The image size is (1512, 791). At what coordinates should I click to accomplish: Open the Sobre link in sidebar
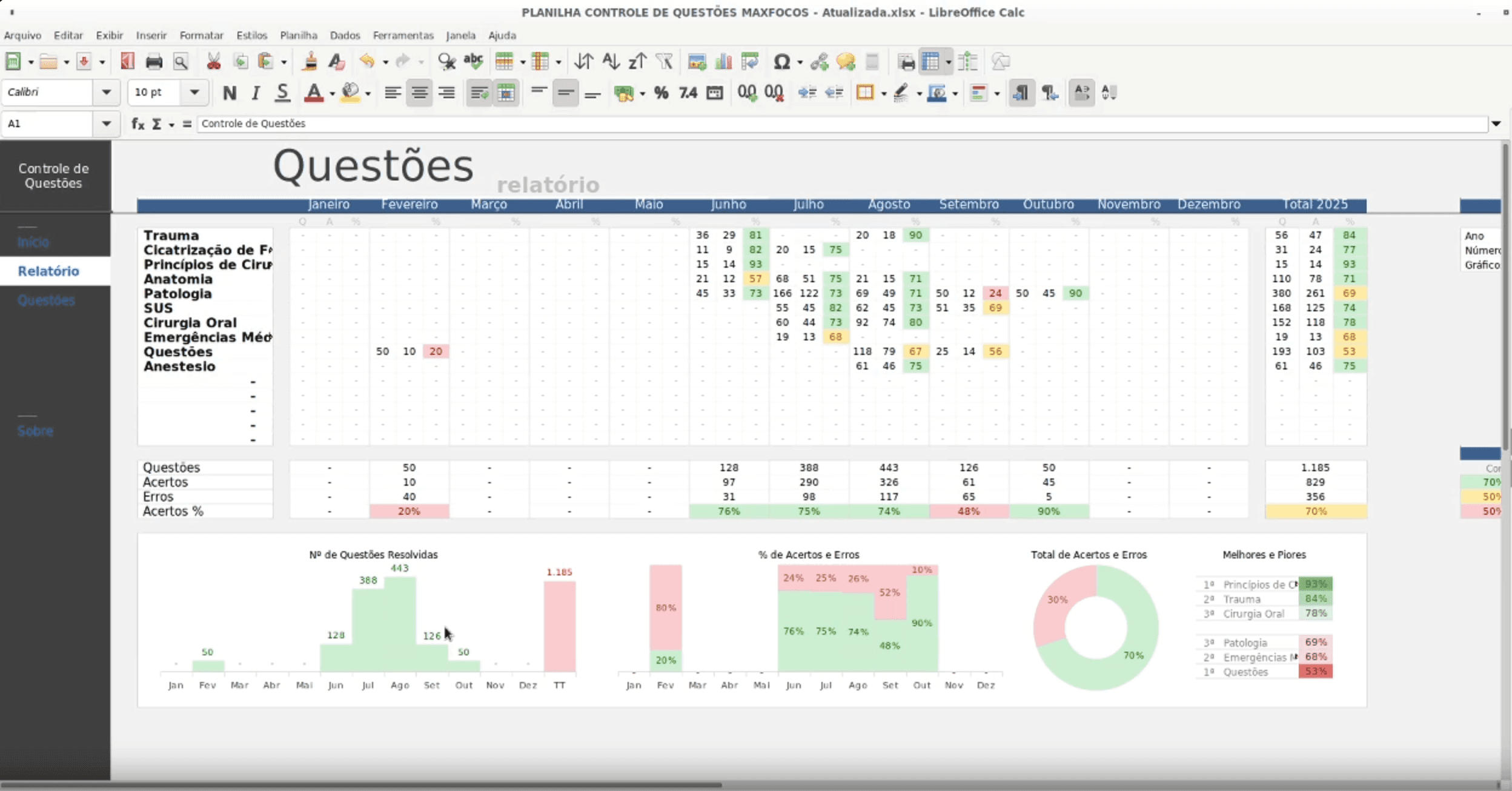click(x=35, y=431)
